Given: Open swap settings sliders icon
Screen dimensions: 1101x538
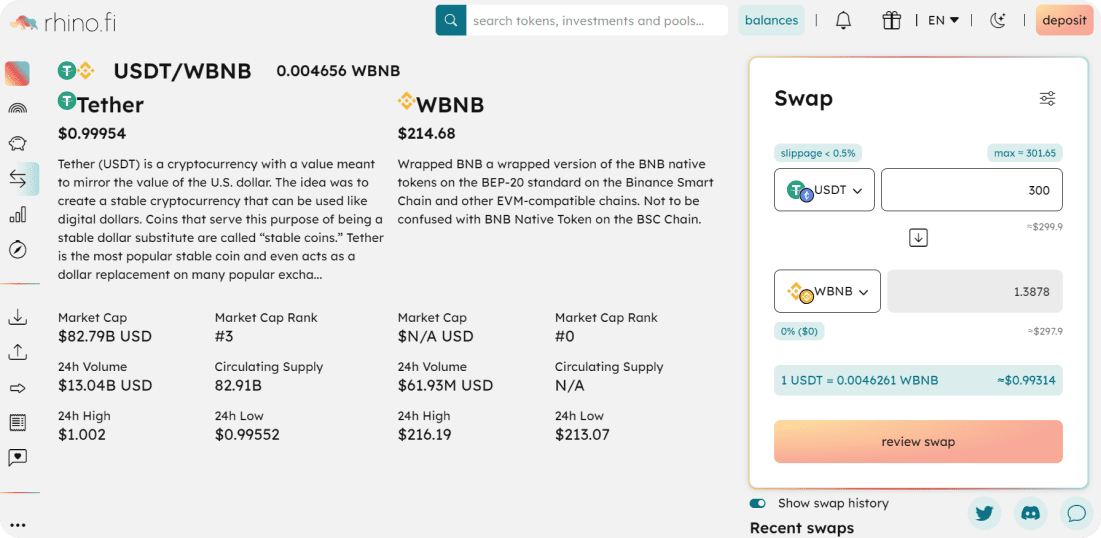Looking at the screenshot, I should point(1047,99).
